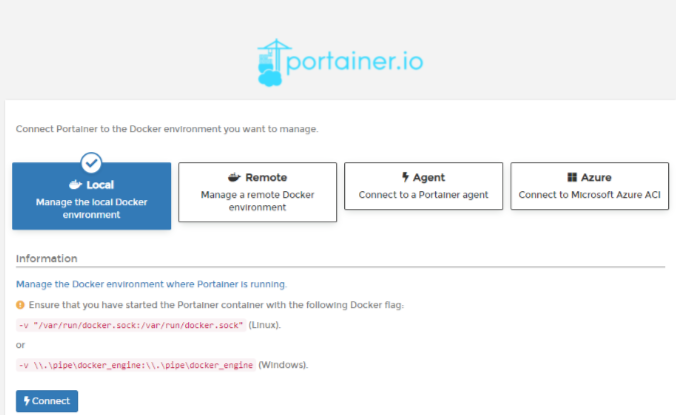This screenshot has height=415, width=676.
Task: Click the Windows logo icon beside Azure
Action: pos(572,177)
